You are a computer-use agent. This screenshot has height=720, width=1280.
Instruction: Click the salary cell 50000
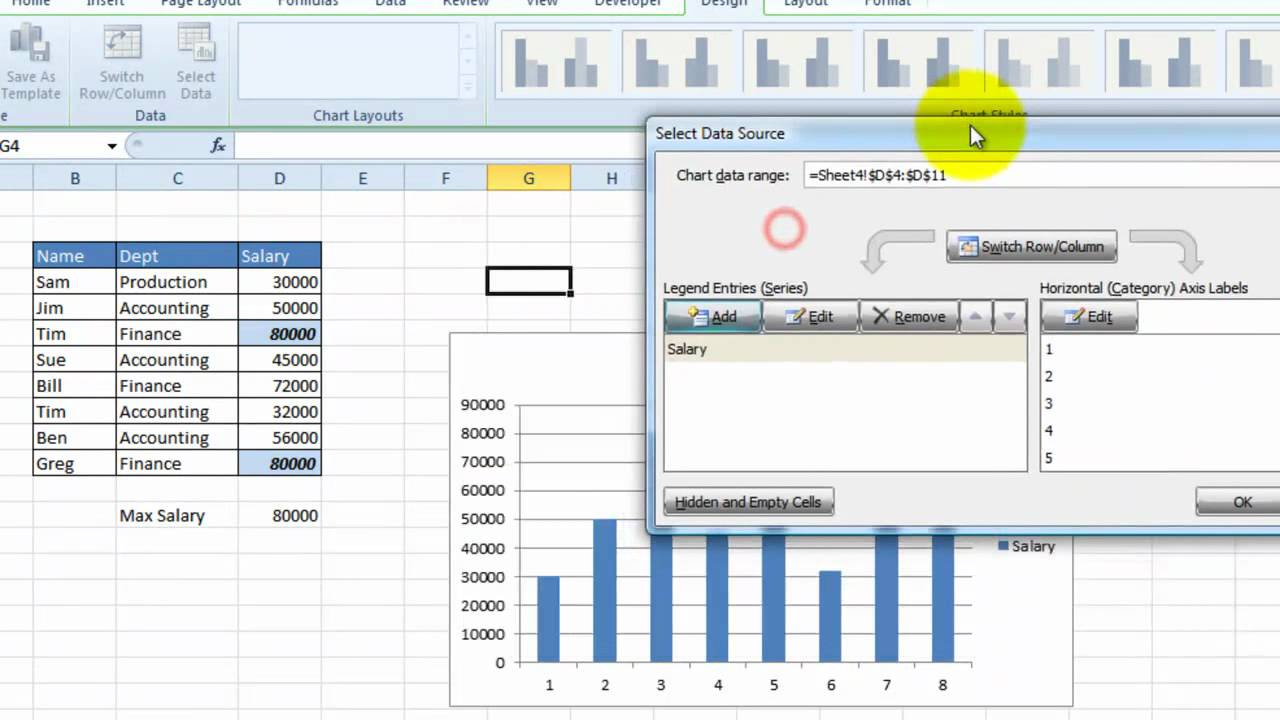click(x=279, y=308)
